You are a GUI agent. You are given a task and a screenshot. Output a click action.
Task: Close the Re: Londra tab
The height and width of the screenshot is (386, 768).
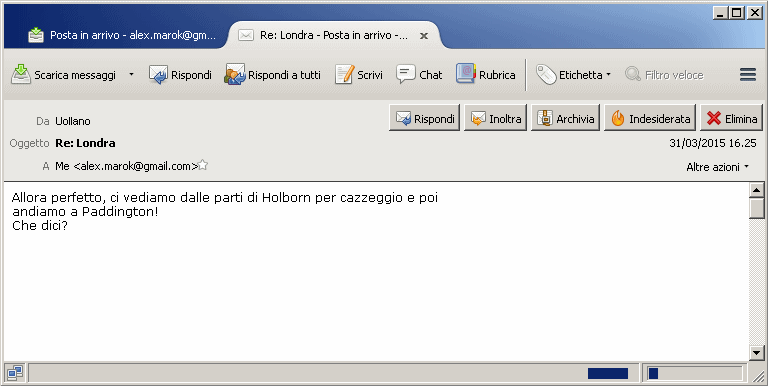click(424, 36)
